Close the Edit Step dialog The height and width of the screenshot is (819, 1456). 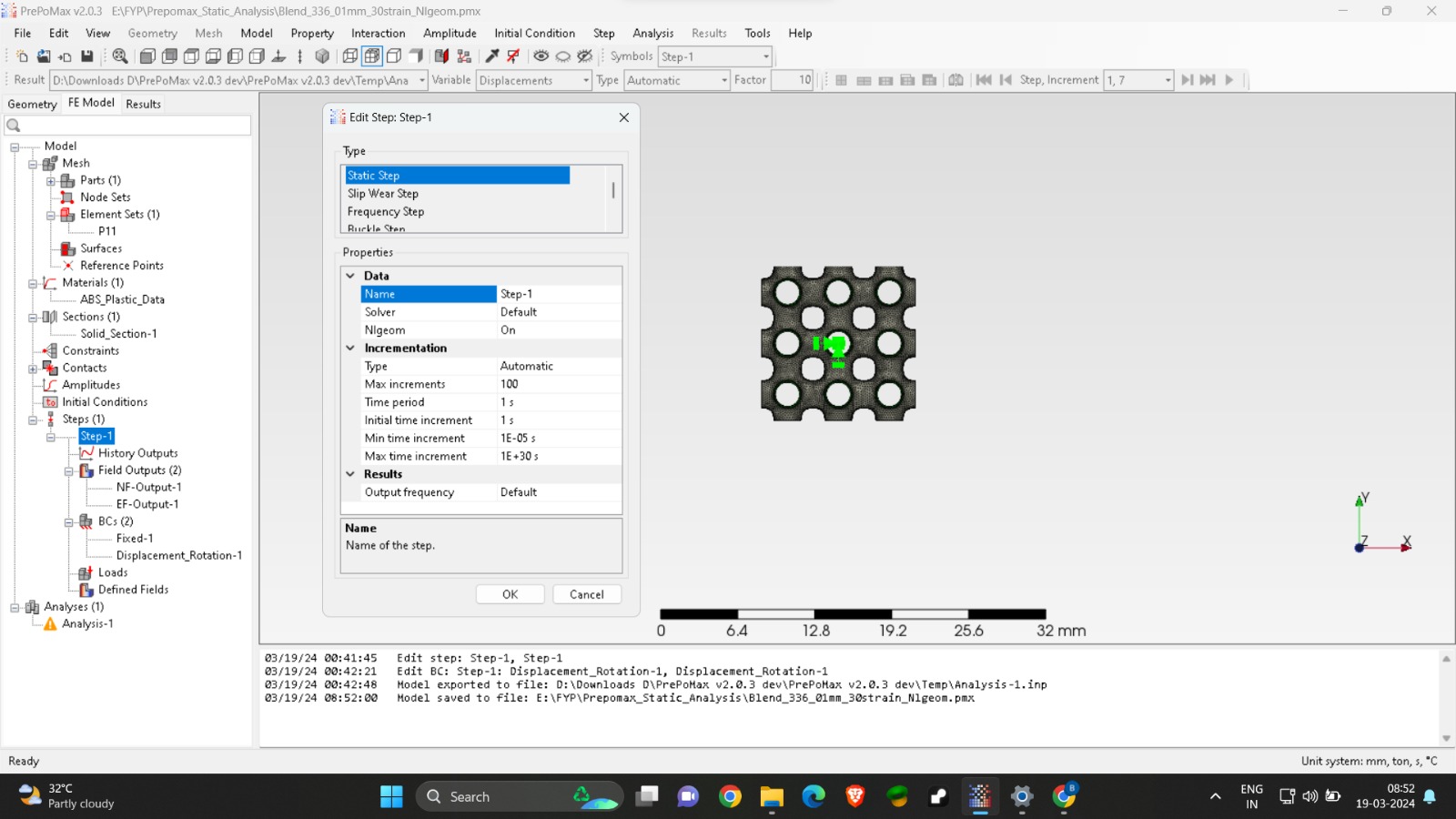pos(623,117)
